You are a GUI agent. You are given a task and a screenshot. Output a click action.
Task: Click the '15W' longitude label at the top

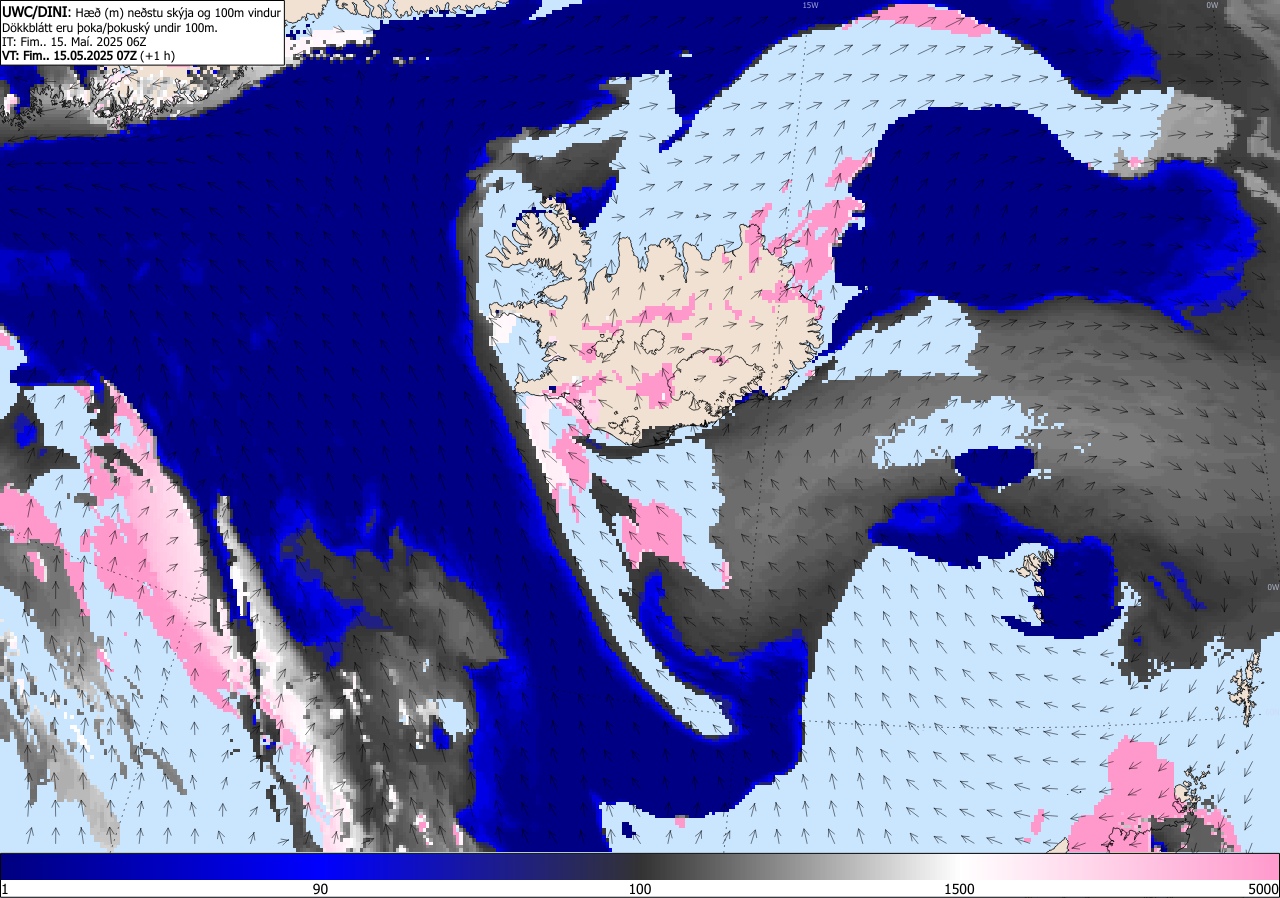(810, 5)
